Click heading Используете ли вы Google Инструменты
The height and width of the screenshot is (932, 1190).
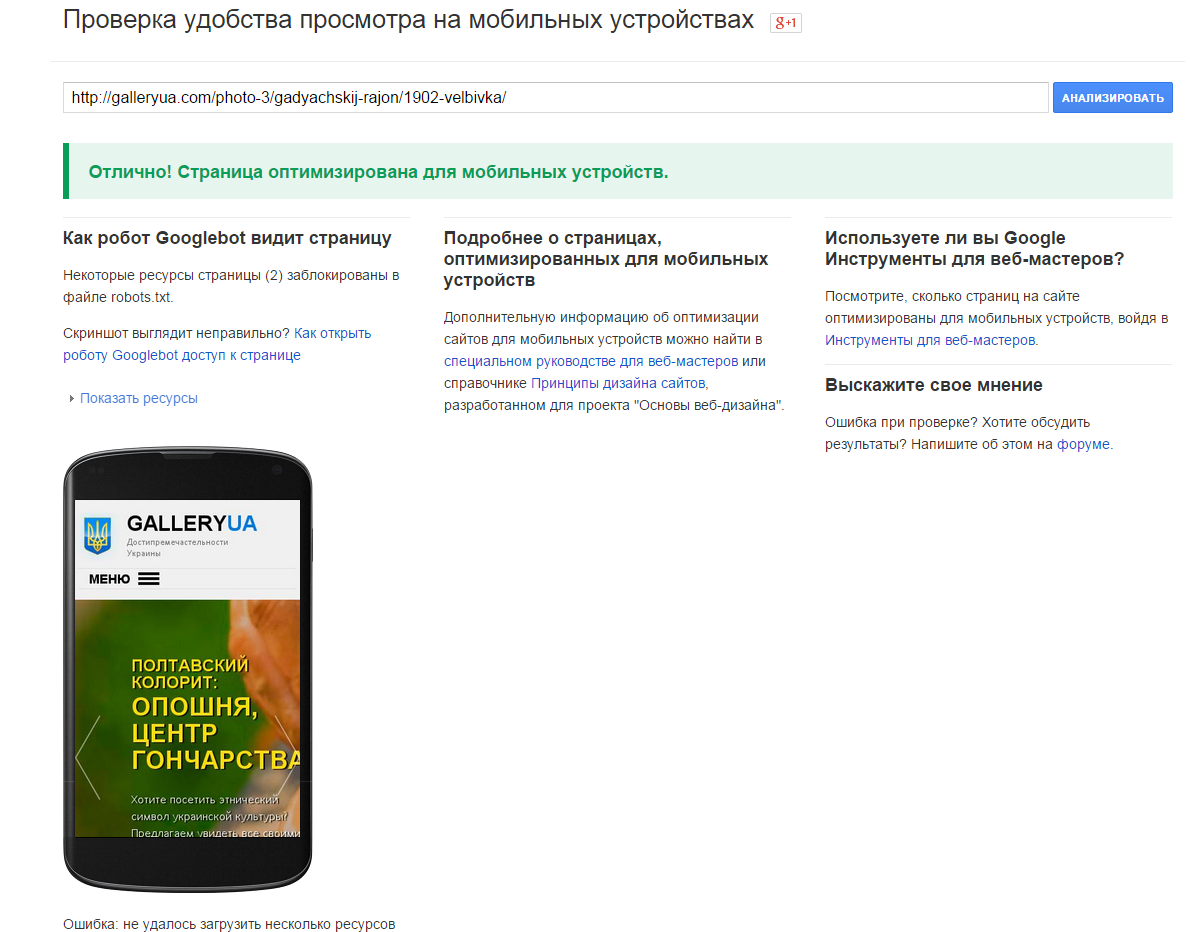pyautogui.click(x=974, y=248)
